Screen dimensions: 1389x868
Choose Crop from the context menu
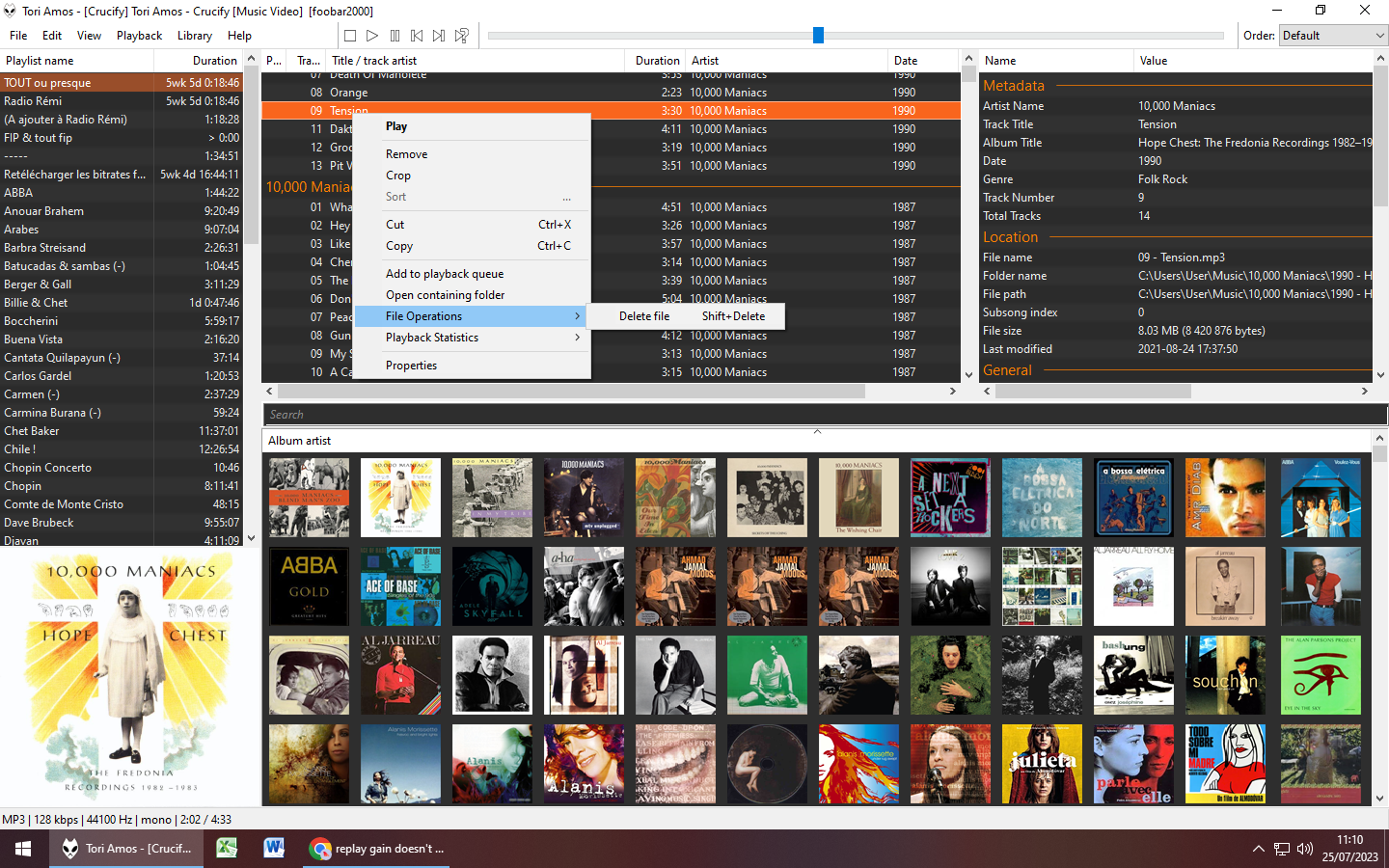click(x=473, y=176)
